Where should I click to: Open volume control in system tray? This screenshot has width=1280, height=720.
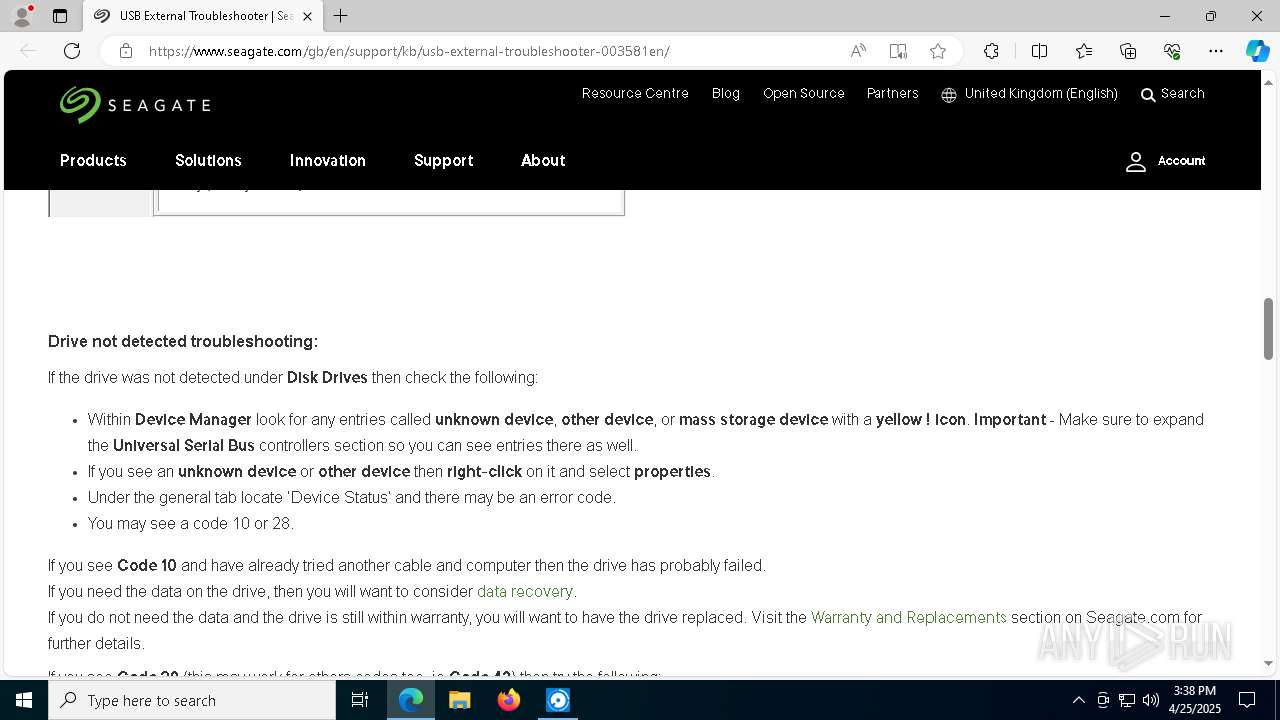click(1150, 700)
